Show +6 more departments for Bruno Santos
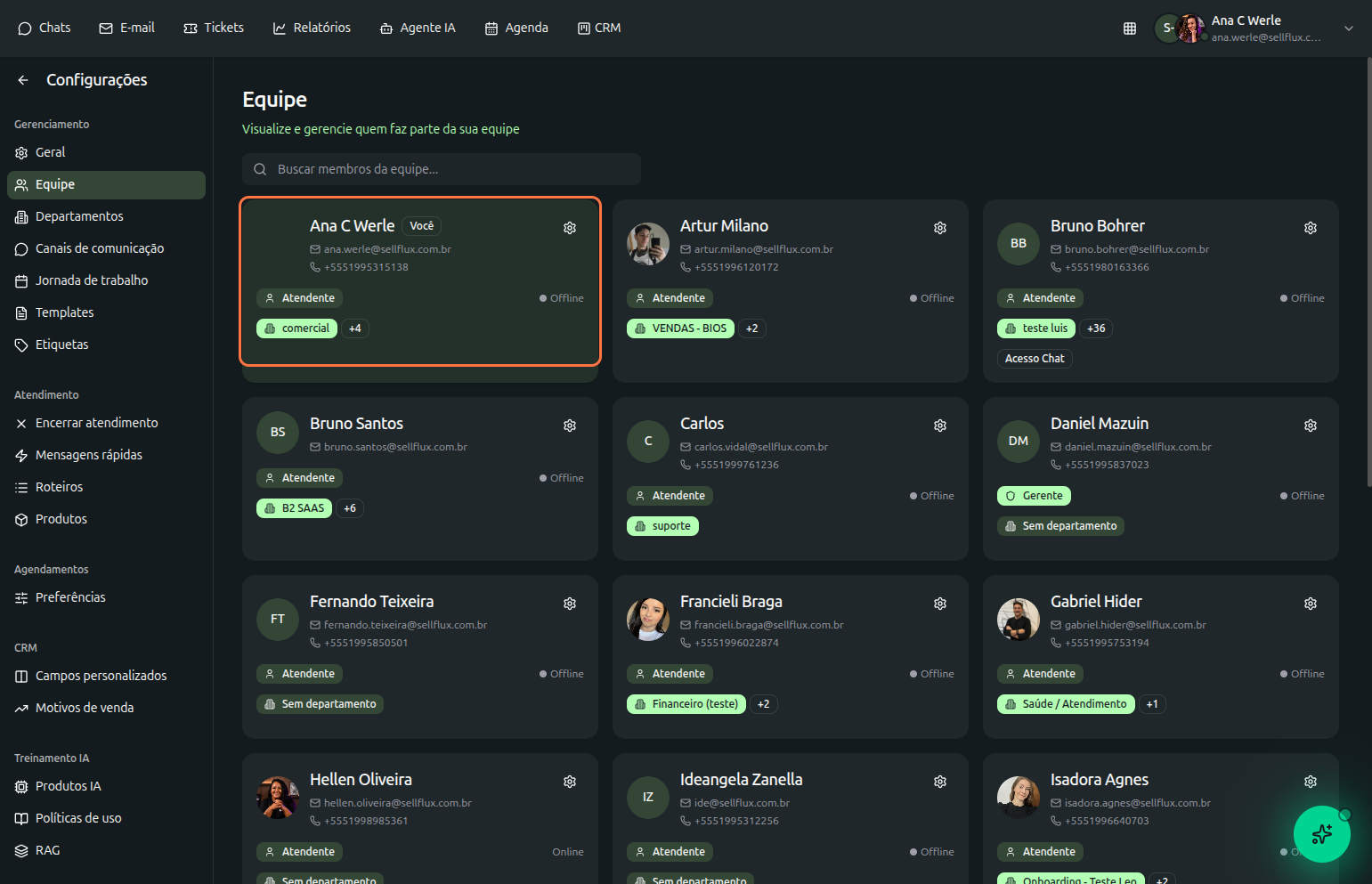The image size is (1372, 884). point(350,508)
